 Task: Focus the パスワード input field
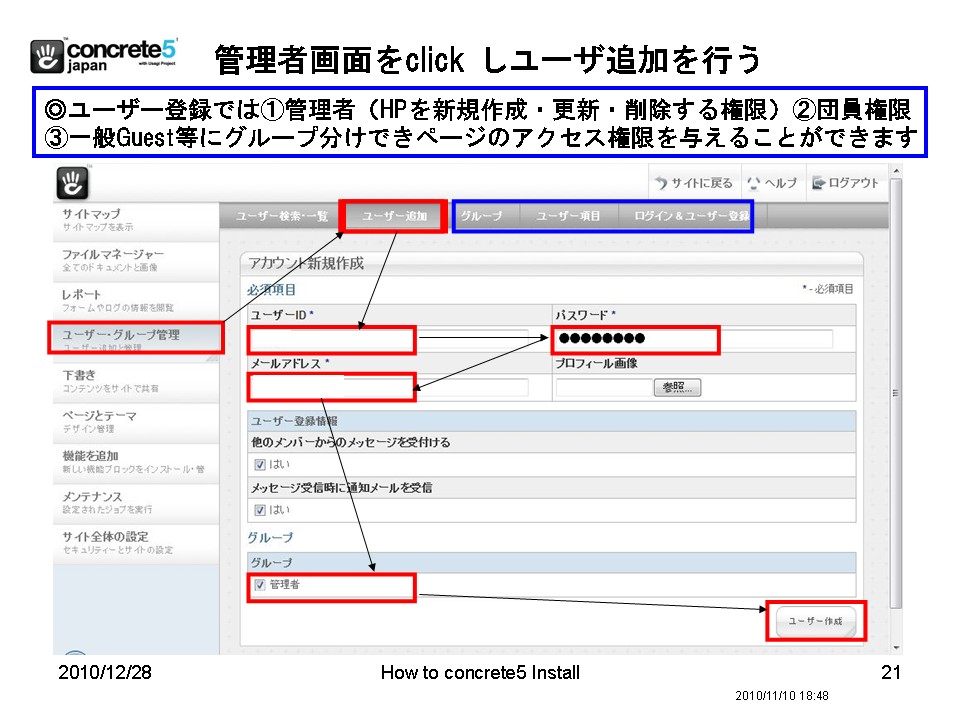[x=694, y=339]
